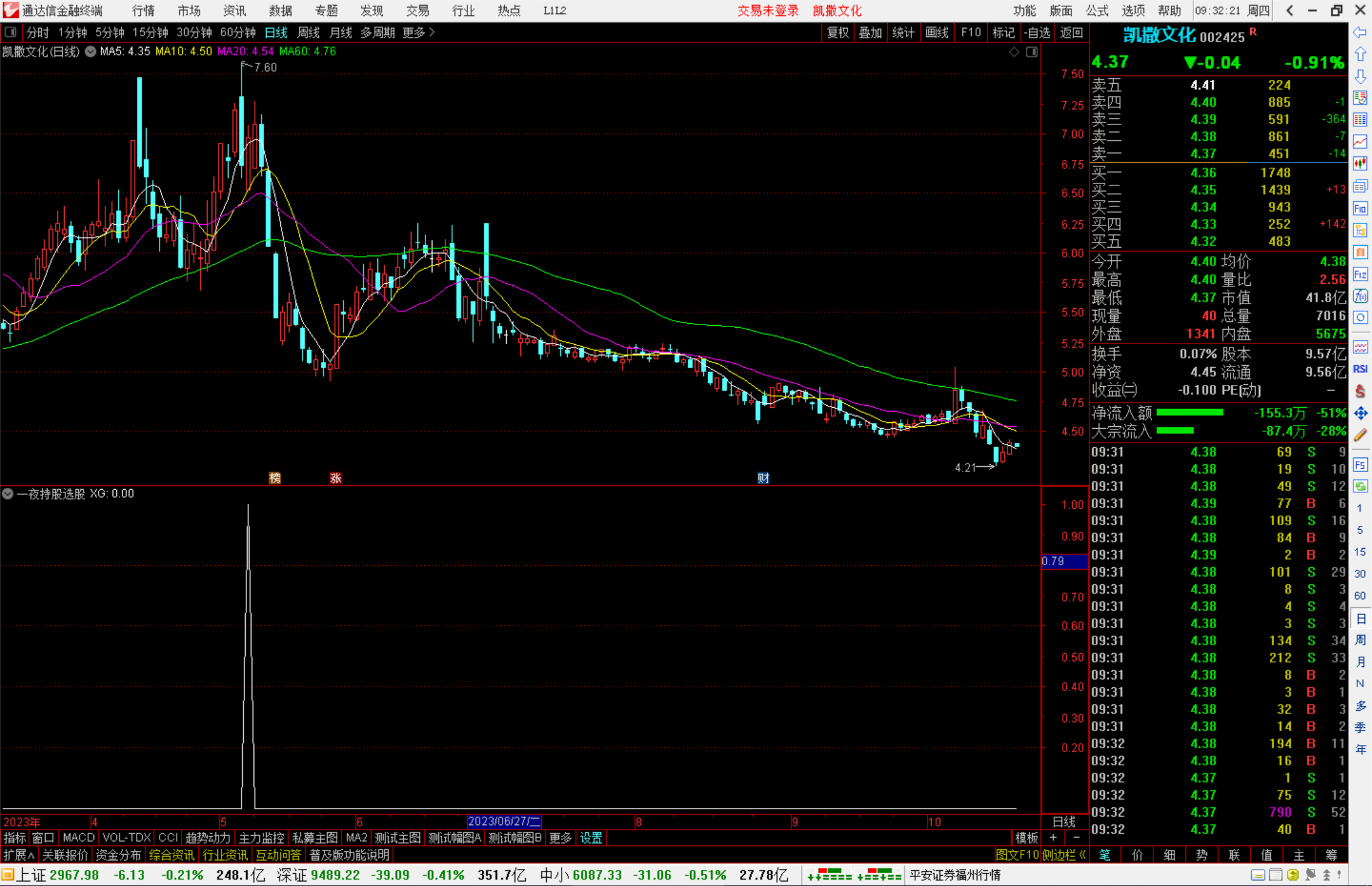The width and height of the screenshot is (1372, 886).
Task: Select the 周线 weekly chart tab
Action: pyautogui.click(x=309, y=32)
